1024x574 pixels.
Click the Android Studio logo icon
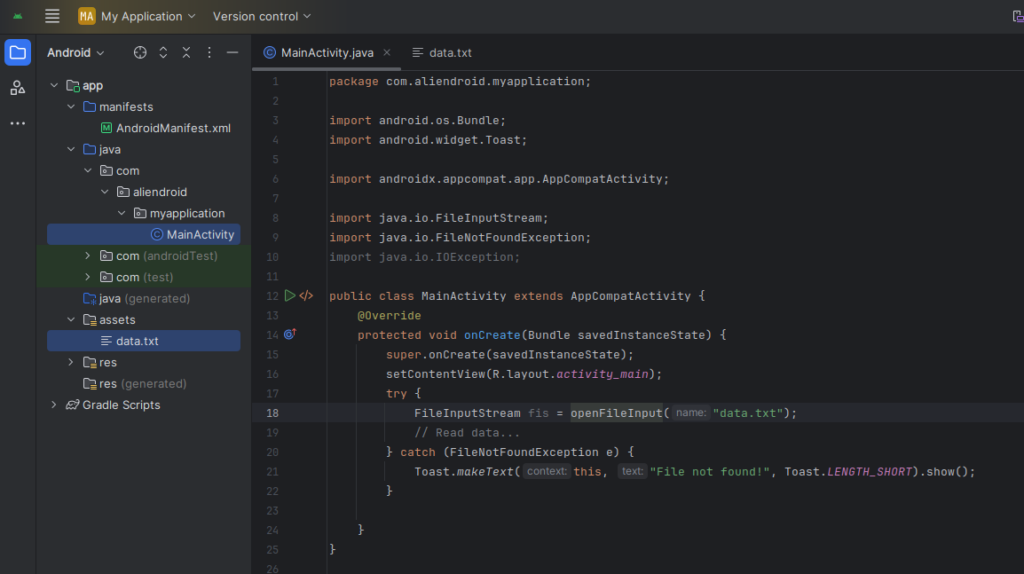[18, 16]
